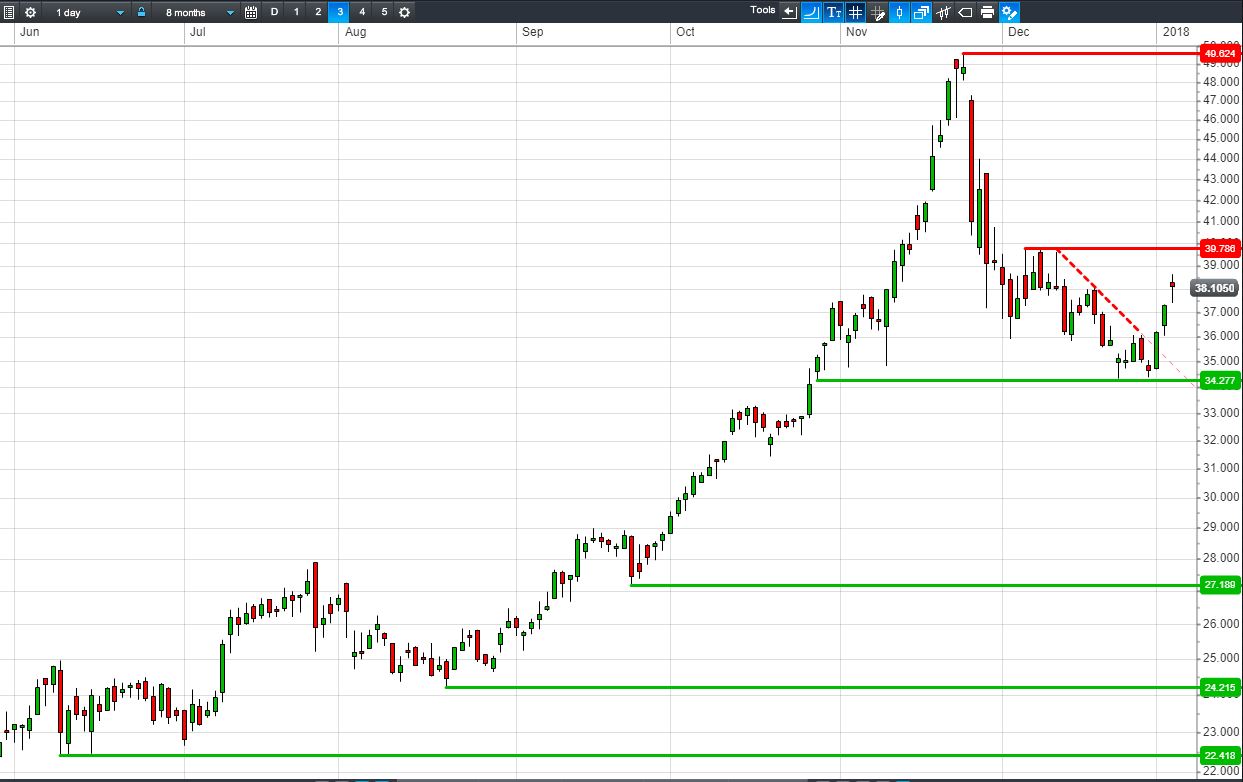Image resolution: width=1243 pixels, height=782 pixels.
Task: Select the 24.215 green support price label
Action: (x=1220, y=687)
